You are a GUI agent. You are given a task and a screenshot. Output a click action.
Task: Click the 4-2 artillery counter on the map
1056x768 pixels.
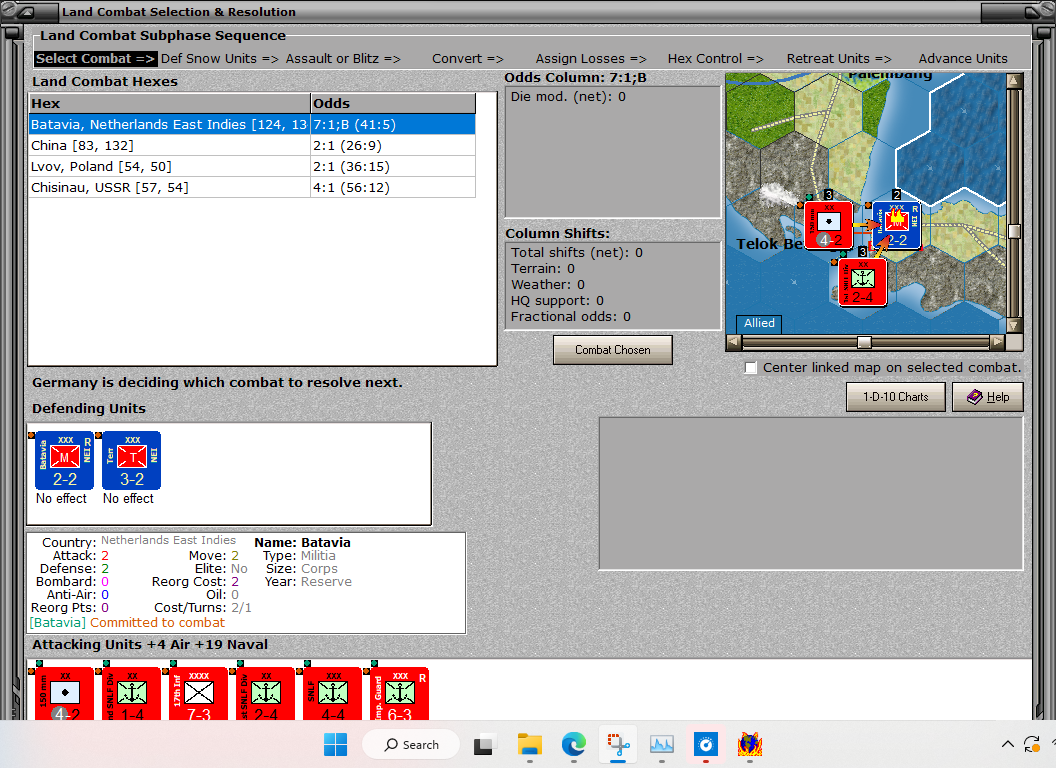pos(828,225)
